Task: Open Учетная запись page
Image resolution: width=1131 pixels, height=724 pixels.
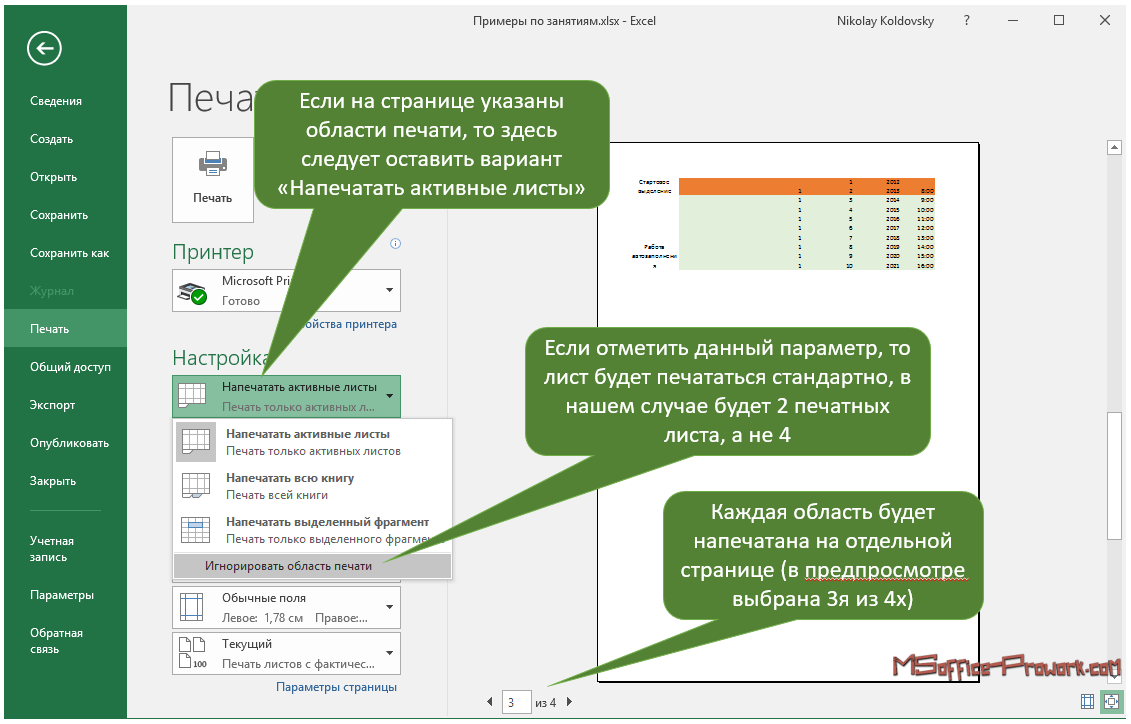Action: click(x=52, y=549)
